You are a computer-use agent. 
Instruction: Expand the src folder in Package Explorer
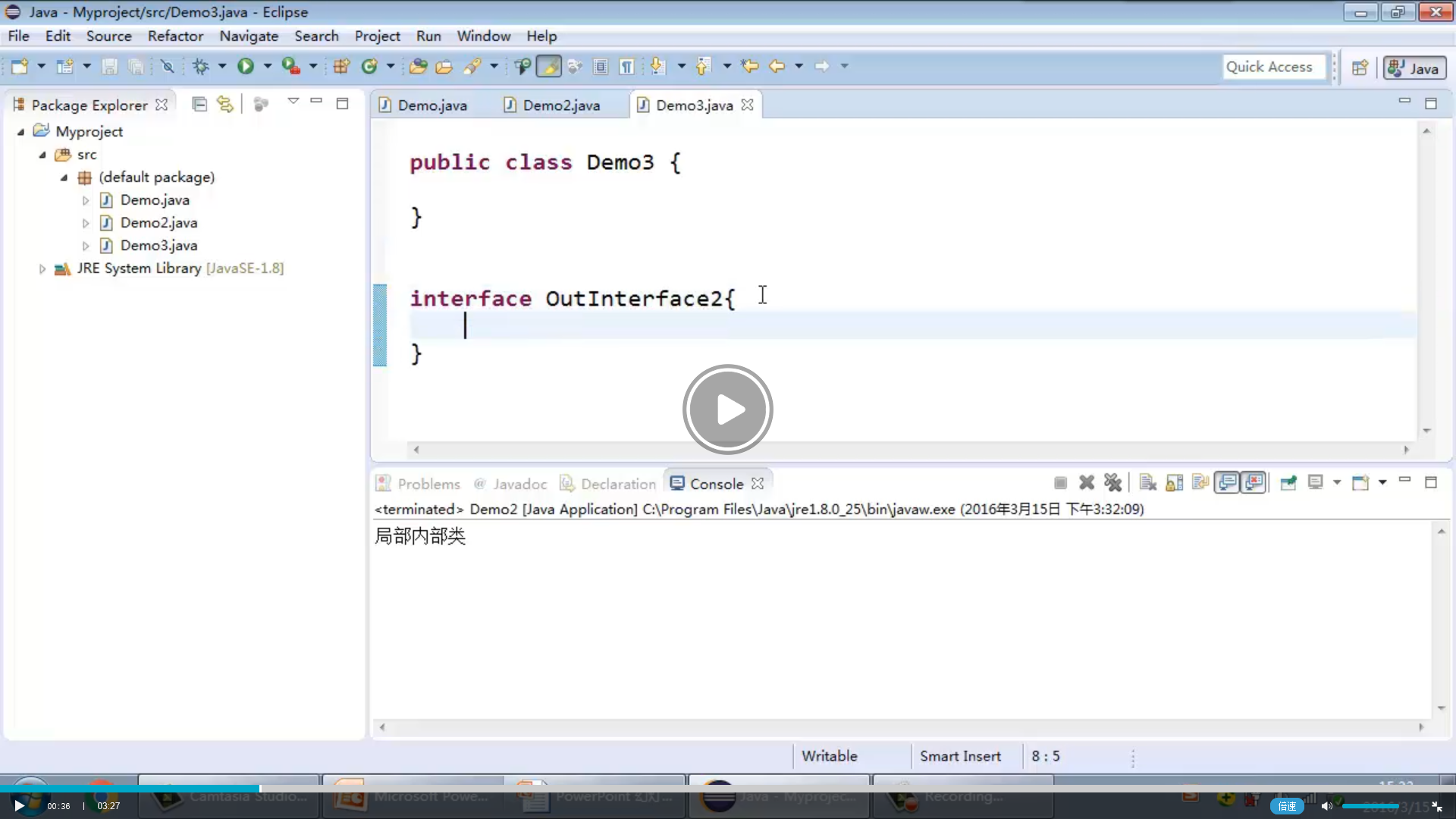click(62, 154)
